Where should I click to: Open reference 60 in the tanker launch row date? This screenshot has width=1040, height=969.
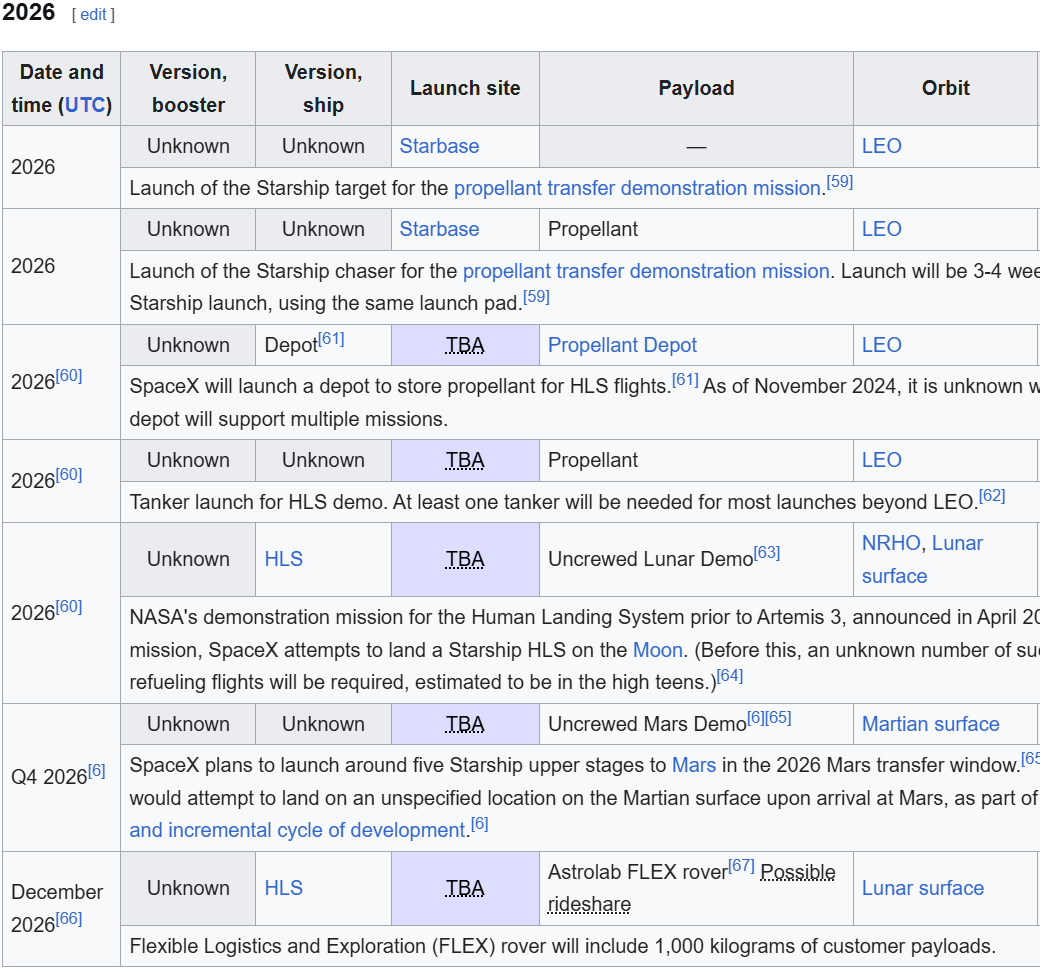pos(69,475)
